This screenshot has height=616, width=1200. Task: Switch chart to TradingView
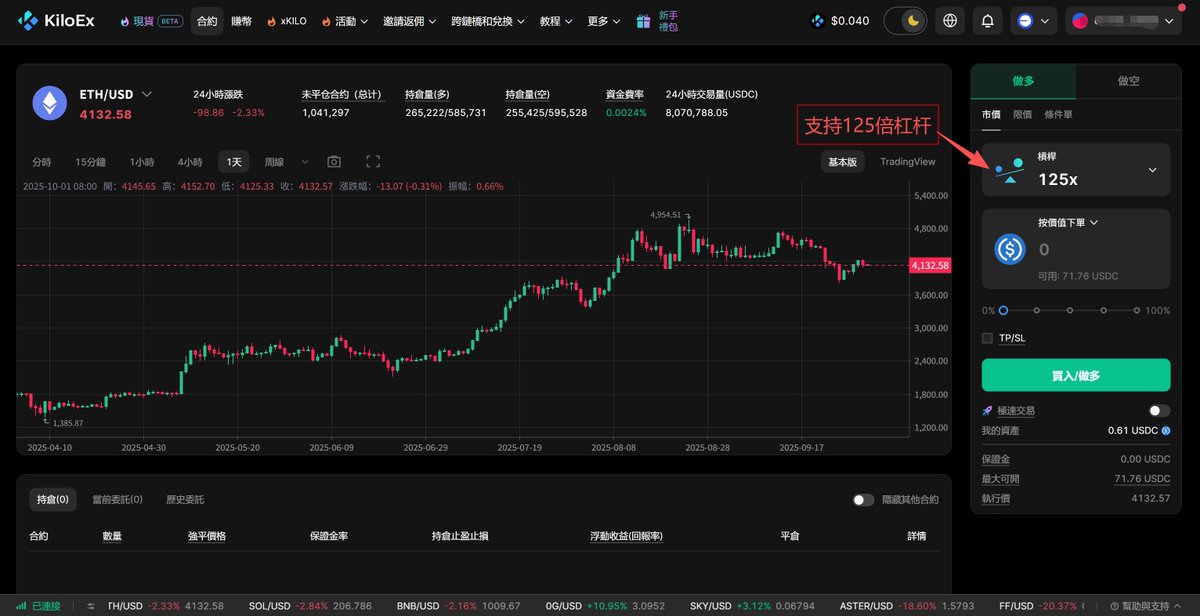pos(907,162)
